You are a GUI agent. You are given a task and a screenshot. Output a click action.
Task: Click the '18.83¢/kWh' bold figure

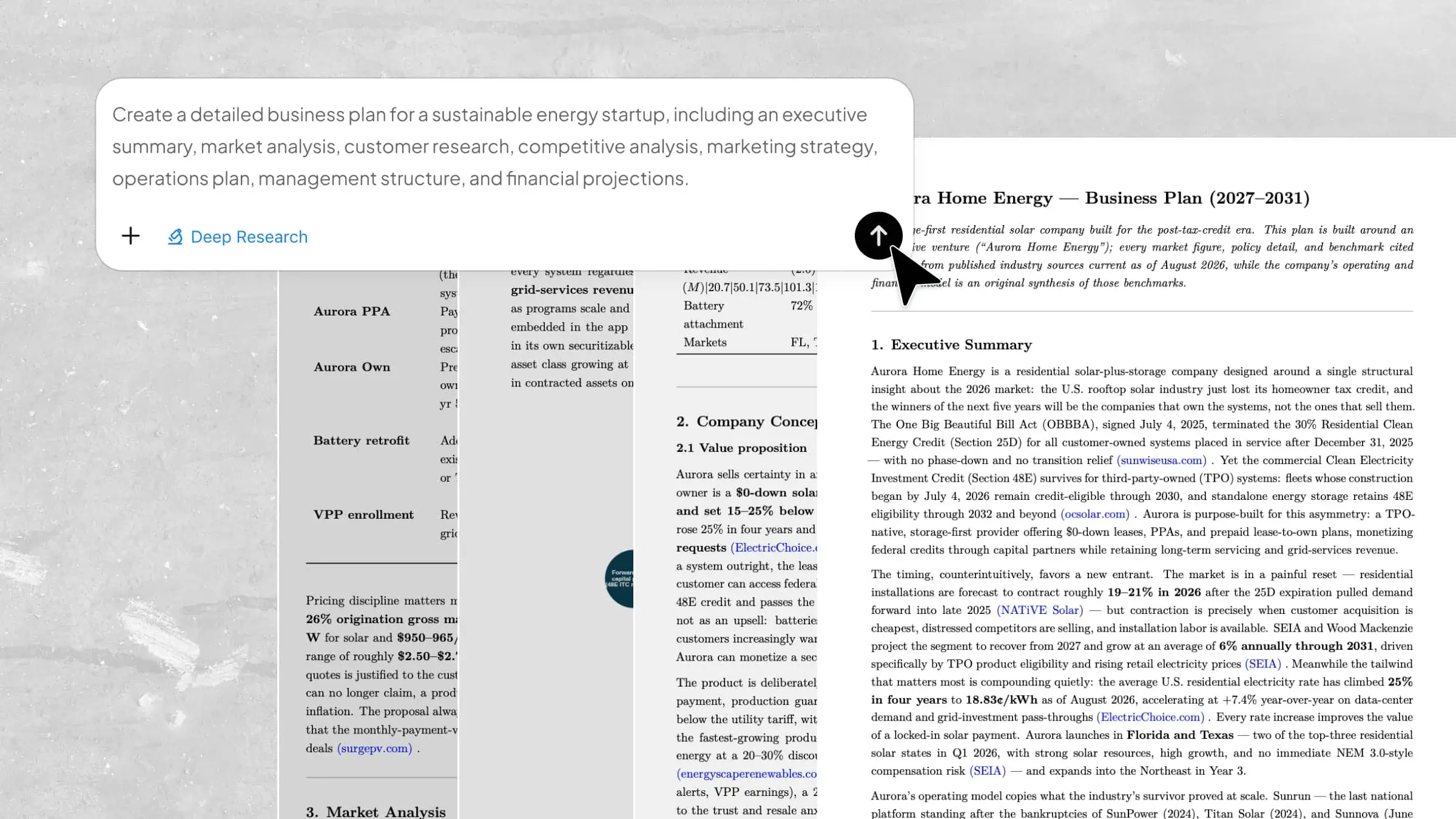[1001, 699]
